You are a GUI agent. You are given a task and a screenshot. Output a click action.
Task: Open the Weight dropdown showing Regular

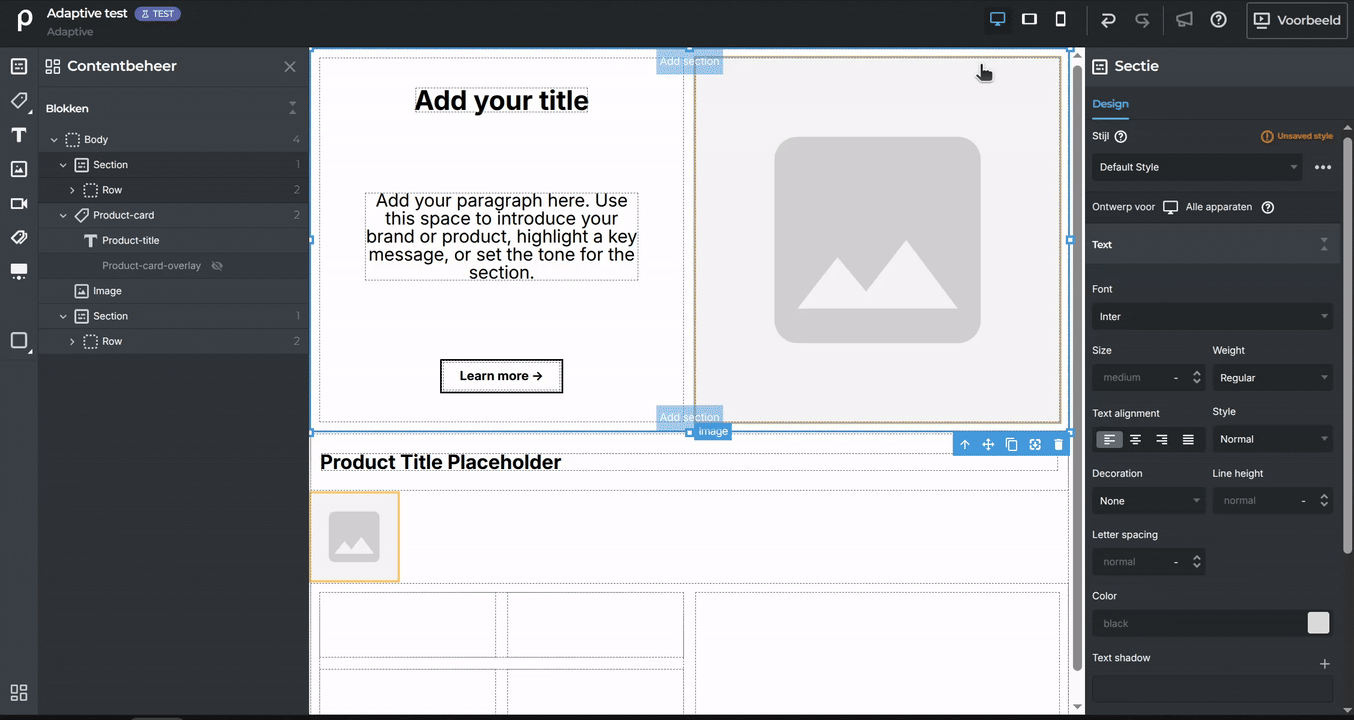click(1272, 377)
